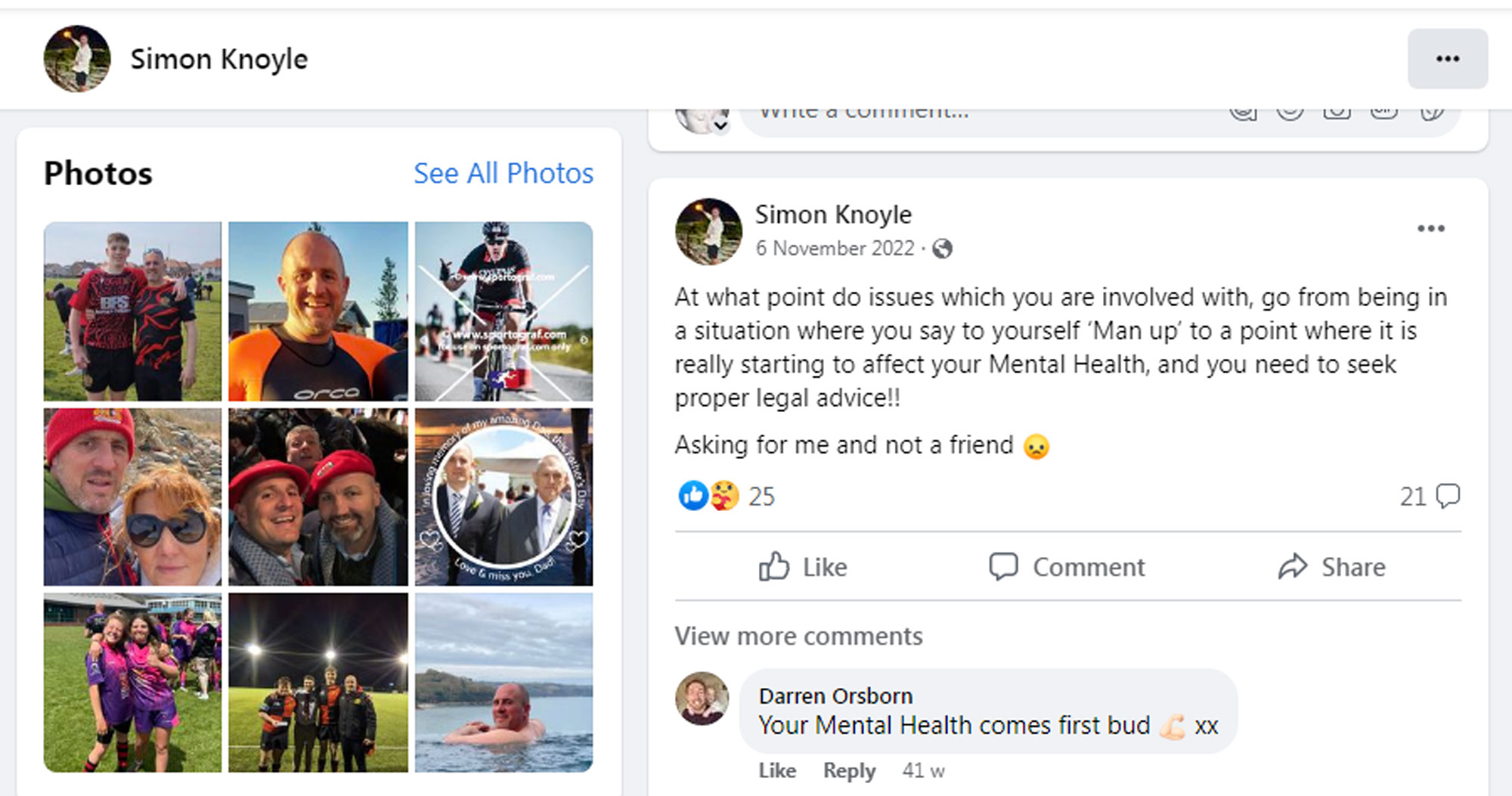Reply to Darren Orsborn's comment
The width and height of the screenshot is (1512, 796).
click(x=849, y=770)
